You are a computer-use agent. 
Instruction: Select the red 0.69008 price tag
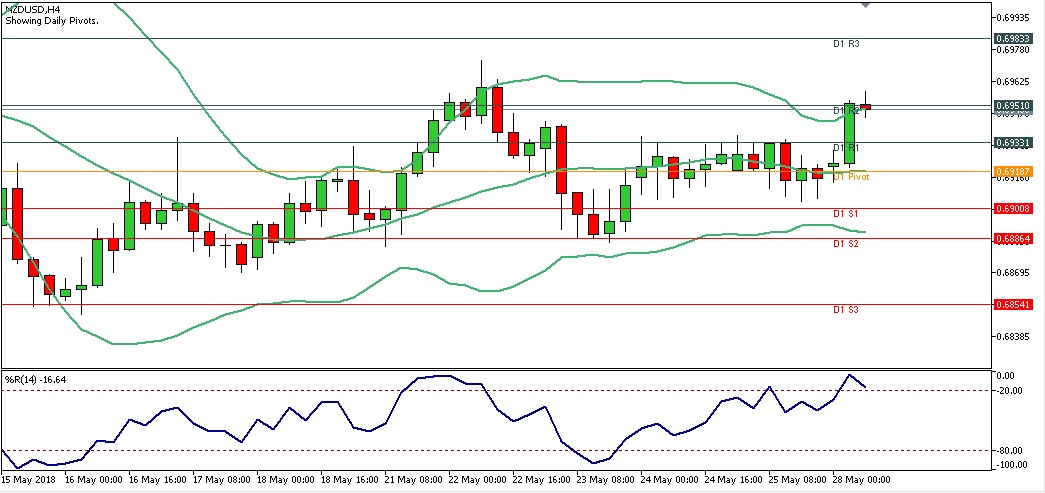(x=1014, y=209)
